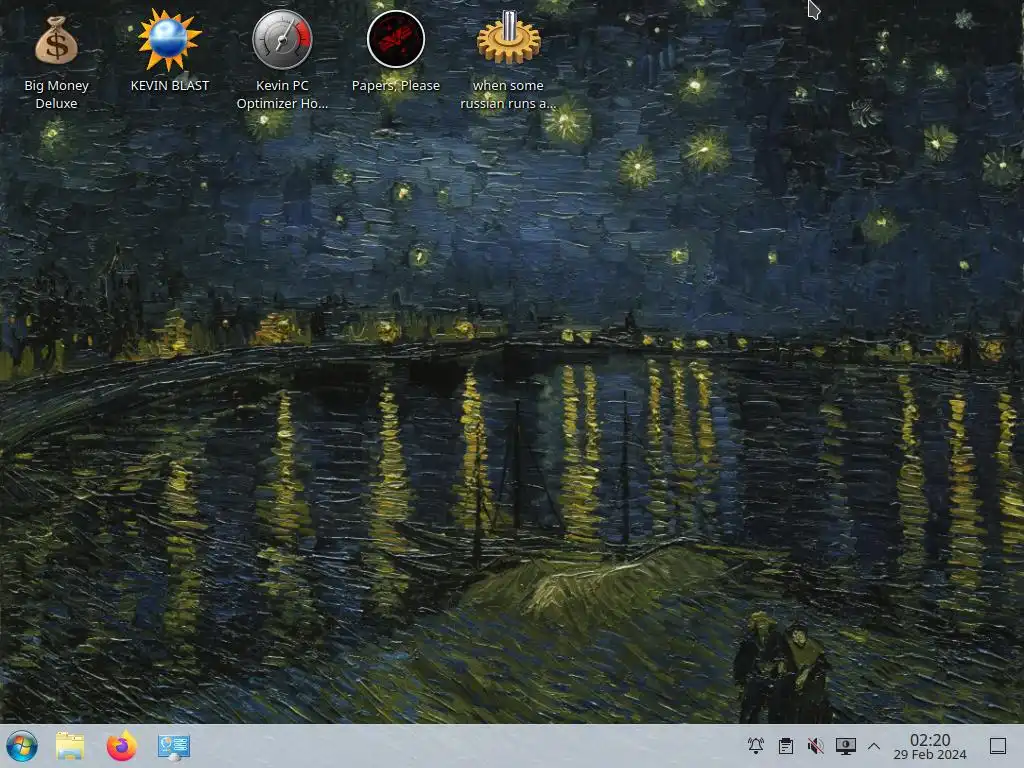Open the clipboard tray icon
1024x768 pixels.
[786, 746]
